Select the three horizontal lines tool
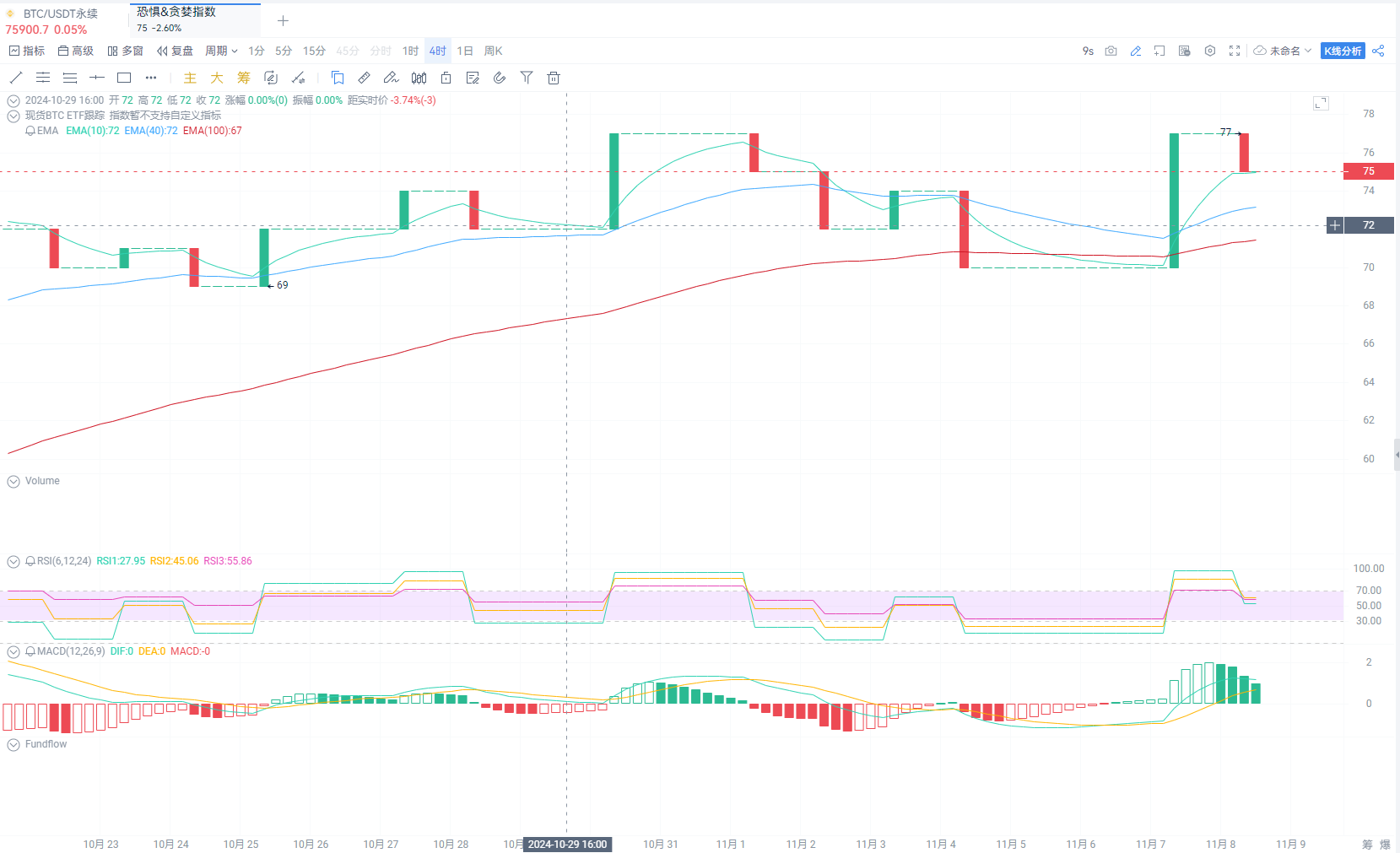The width and height of the screenshot is (1400, 853). point(70,78)
